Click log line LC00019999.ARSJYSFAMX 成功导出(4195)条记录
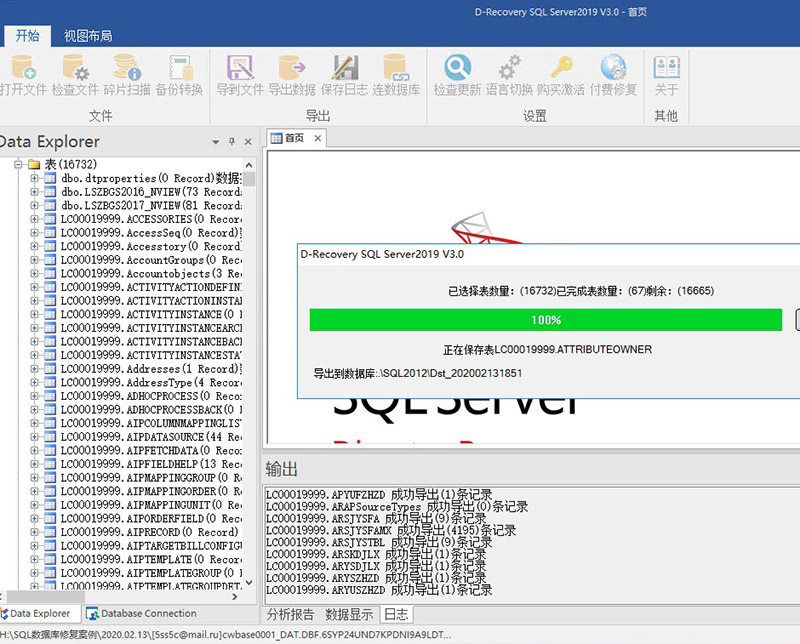The image size is (800, 644). 391,531
